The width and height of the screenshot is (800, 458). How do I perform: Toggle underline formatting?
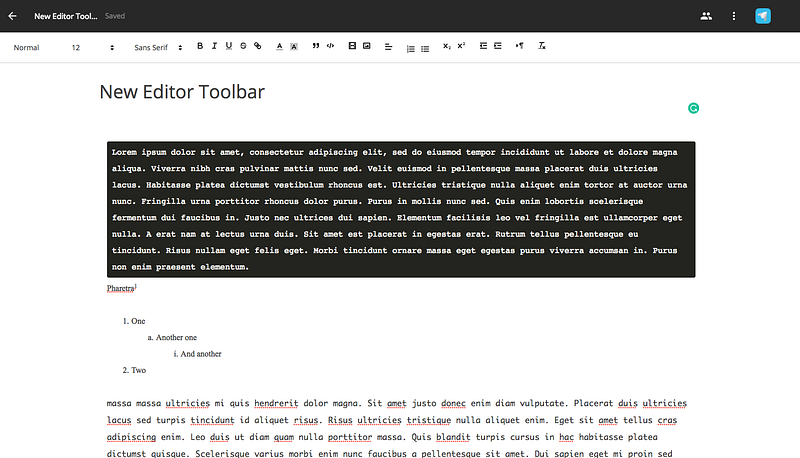click(229, 46)
